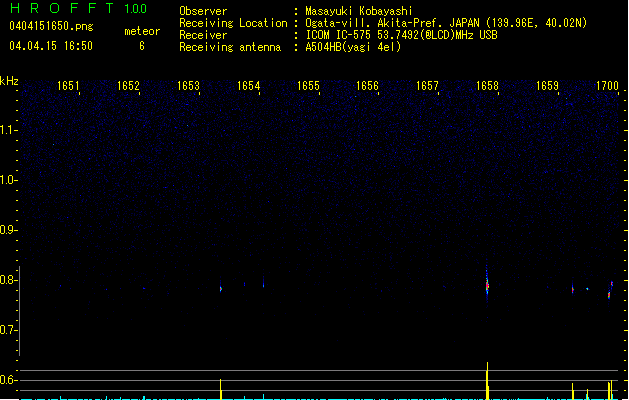Click the 0.8 kHz frequency label
This screenshot has height=400, width=629.
[x=8, y=280]
